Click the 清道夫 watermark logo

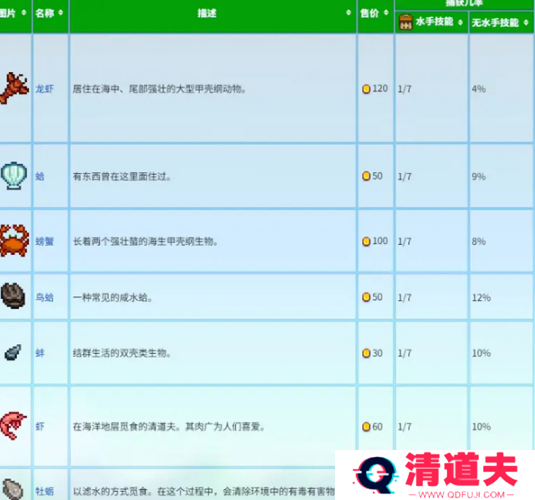click(435, 475)
